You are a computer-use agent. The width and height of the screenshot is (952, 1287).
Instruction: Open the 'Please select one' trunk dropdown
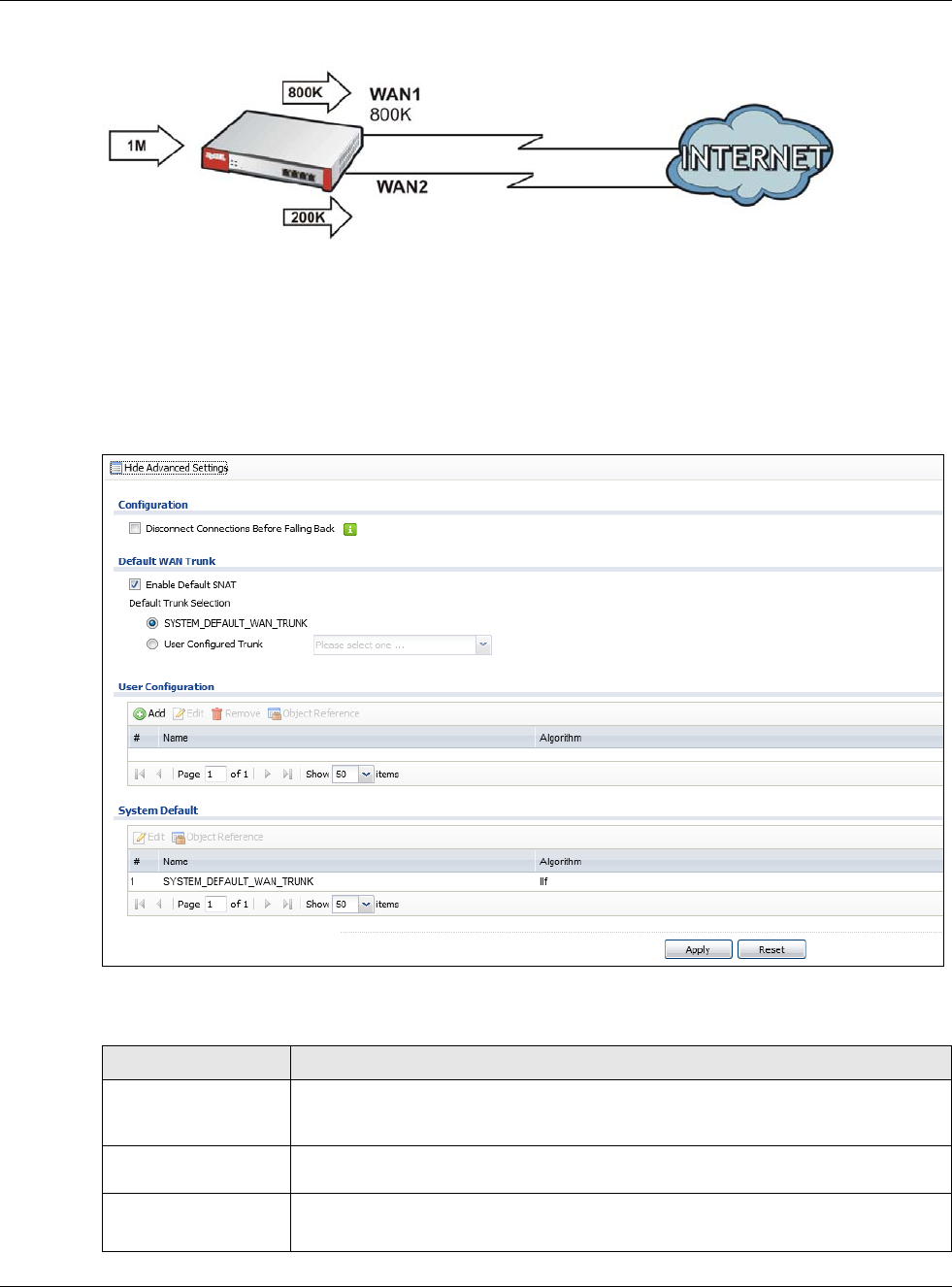(x=403, y=644)
